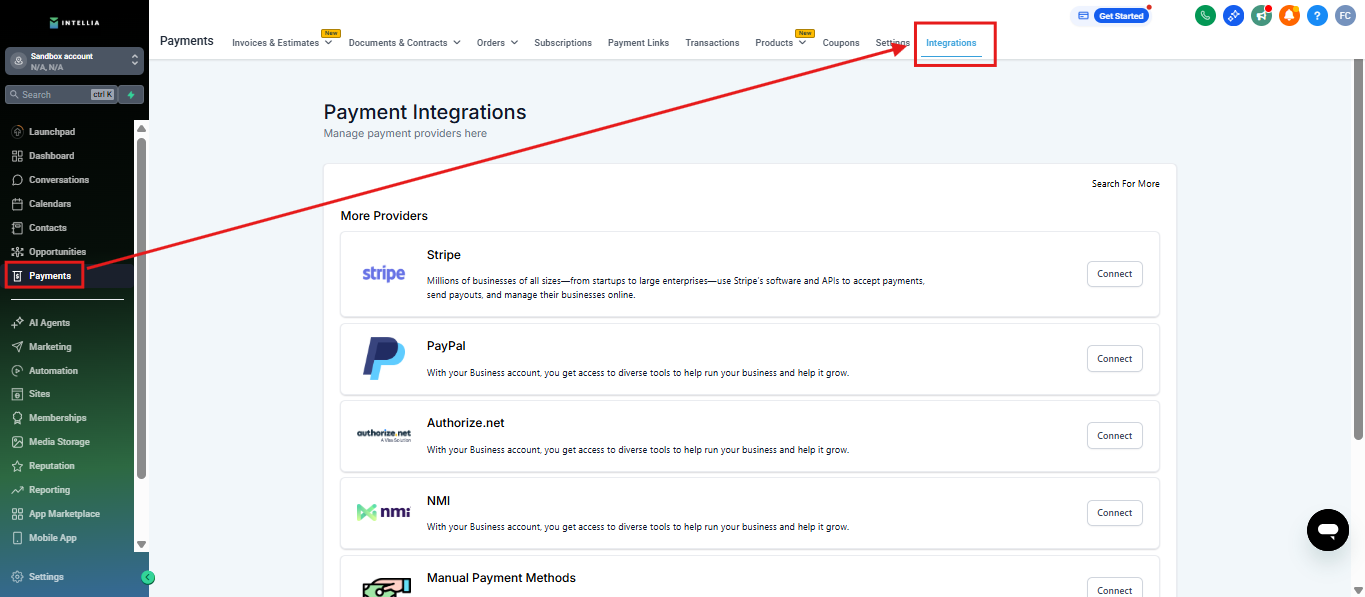1365x597 pixels.
Task: Go to the Subscriptions tab
Action: [x=562, y=43]
